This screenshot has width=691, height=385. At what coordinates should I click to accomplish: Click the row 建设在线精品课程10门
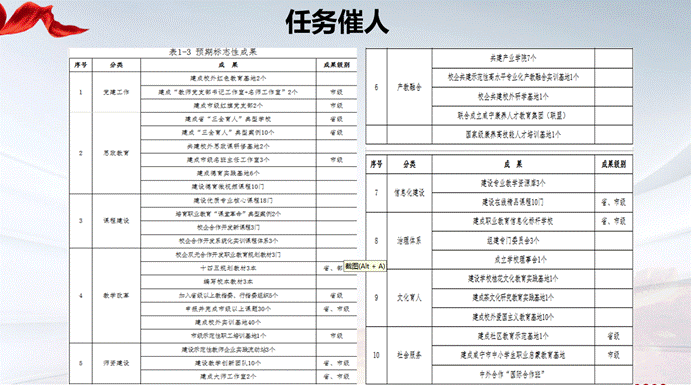[x=513, y=202]
